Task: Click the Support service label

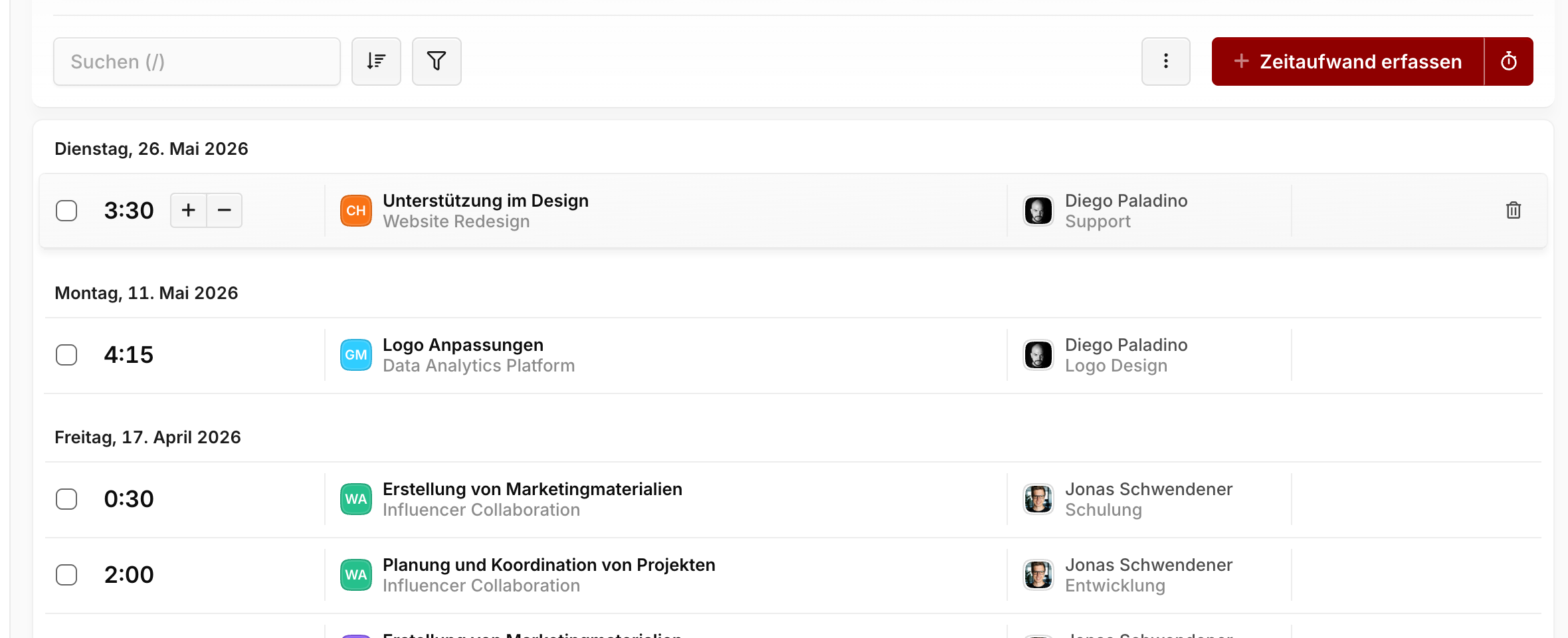Action: [x=1098, y=221]
